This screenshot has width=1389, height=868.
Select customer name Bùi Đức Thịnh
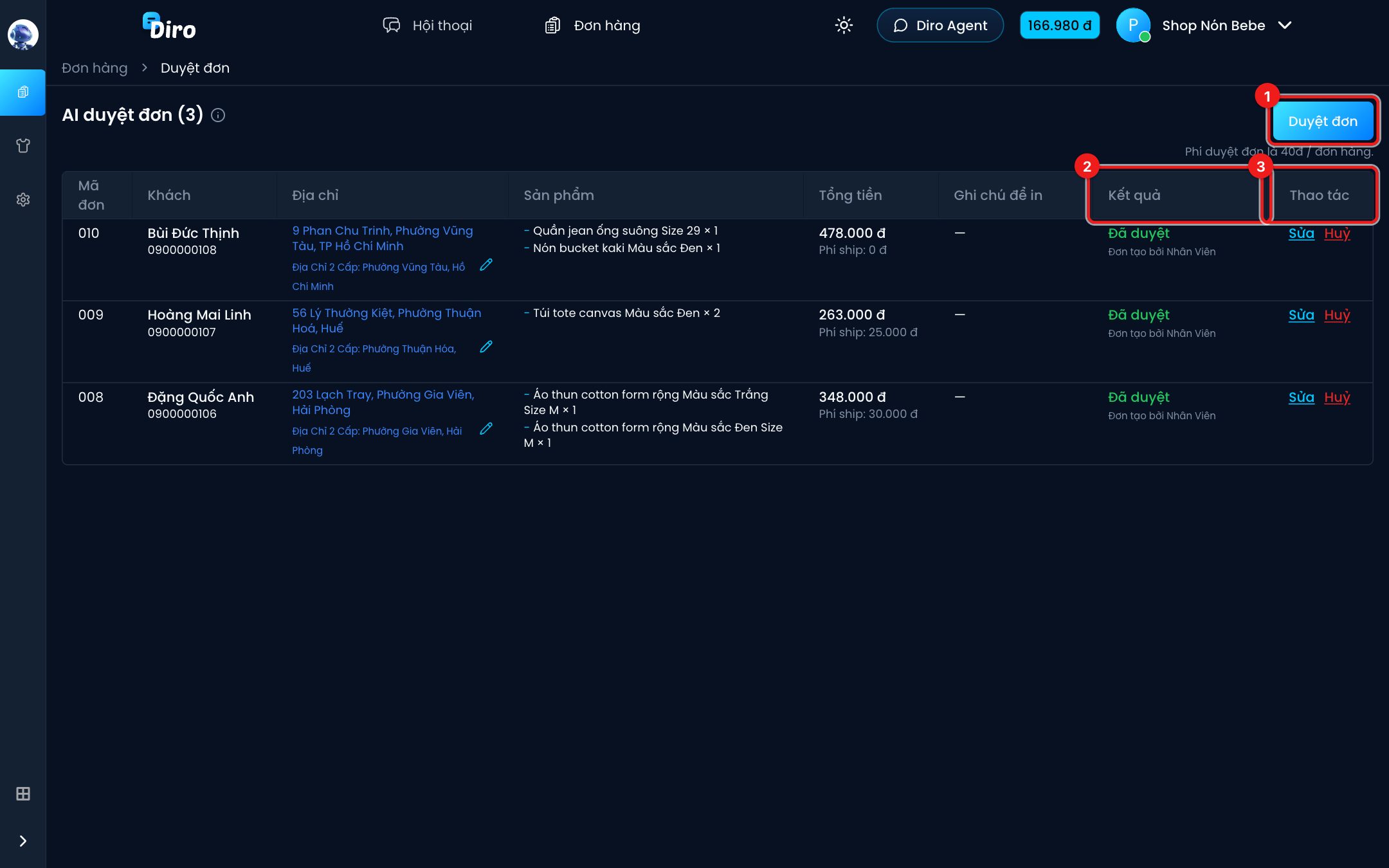(193, 233)
